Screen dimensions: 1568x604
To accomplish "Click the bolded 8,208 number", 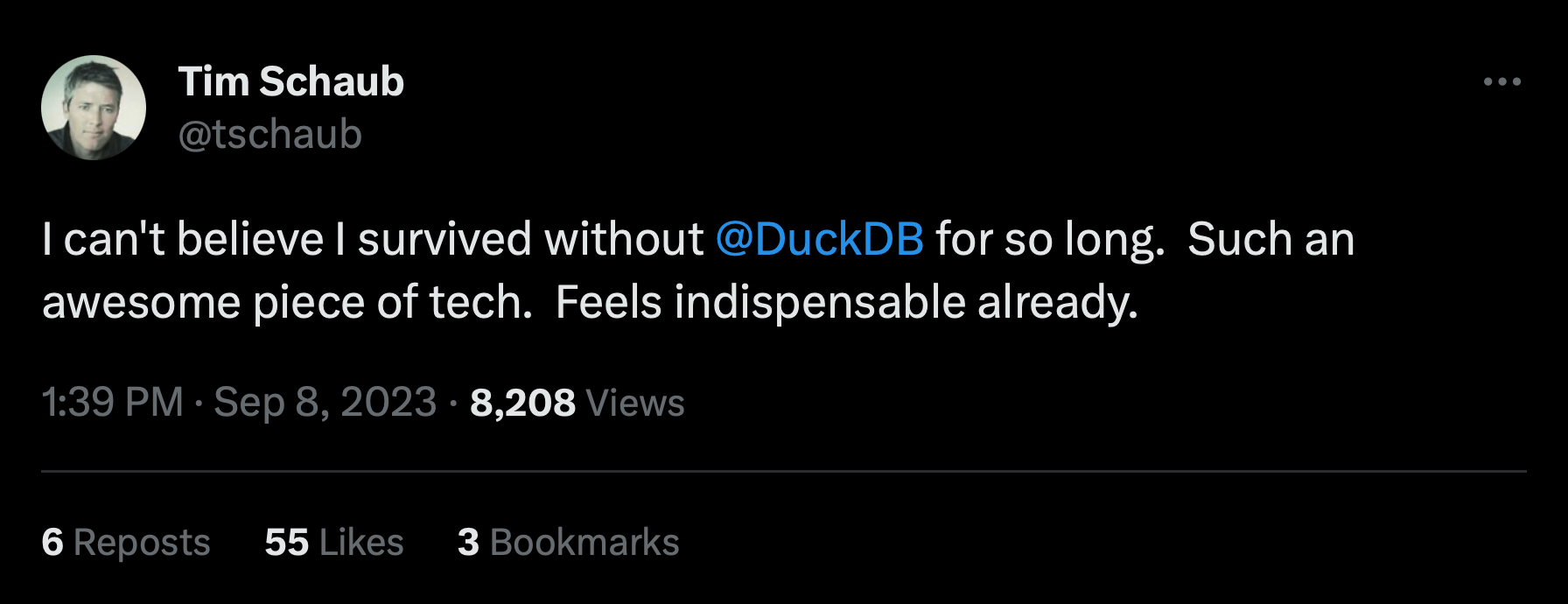I will pyautogui.click(x=521, y=402).
